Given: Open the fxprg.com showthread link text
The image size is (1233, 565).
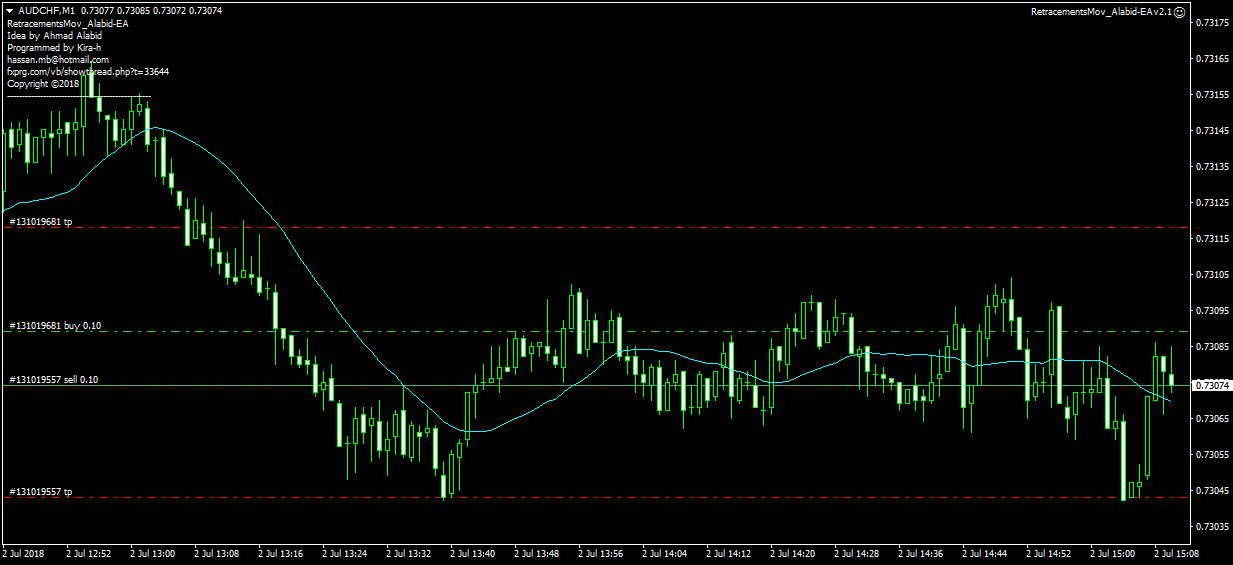Looking at the screenshot, I should point(88,72).
